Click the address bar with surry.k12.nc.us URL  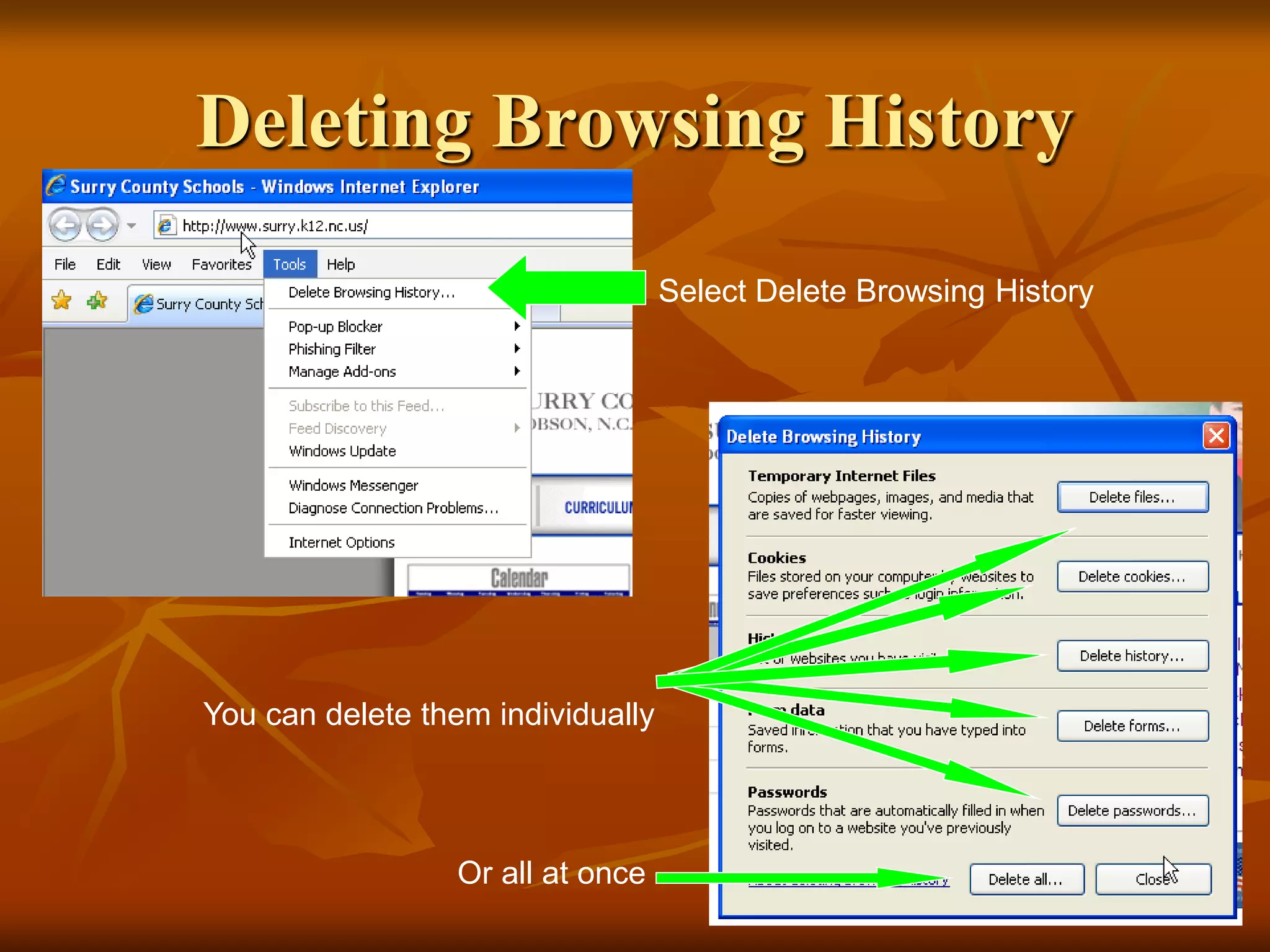coord(394,226)
